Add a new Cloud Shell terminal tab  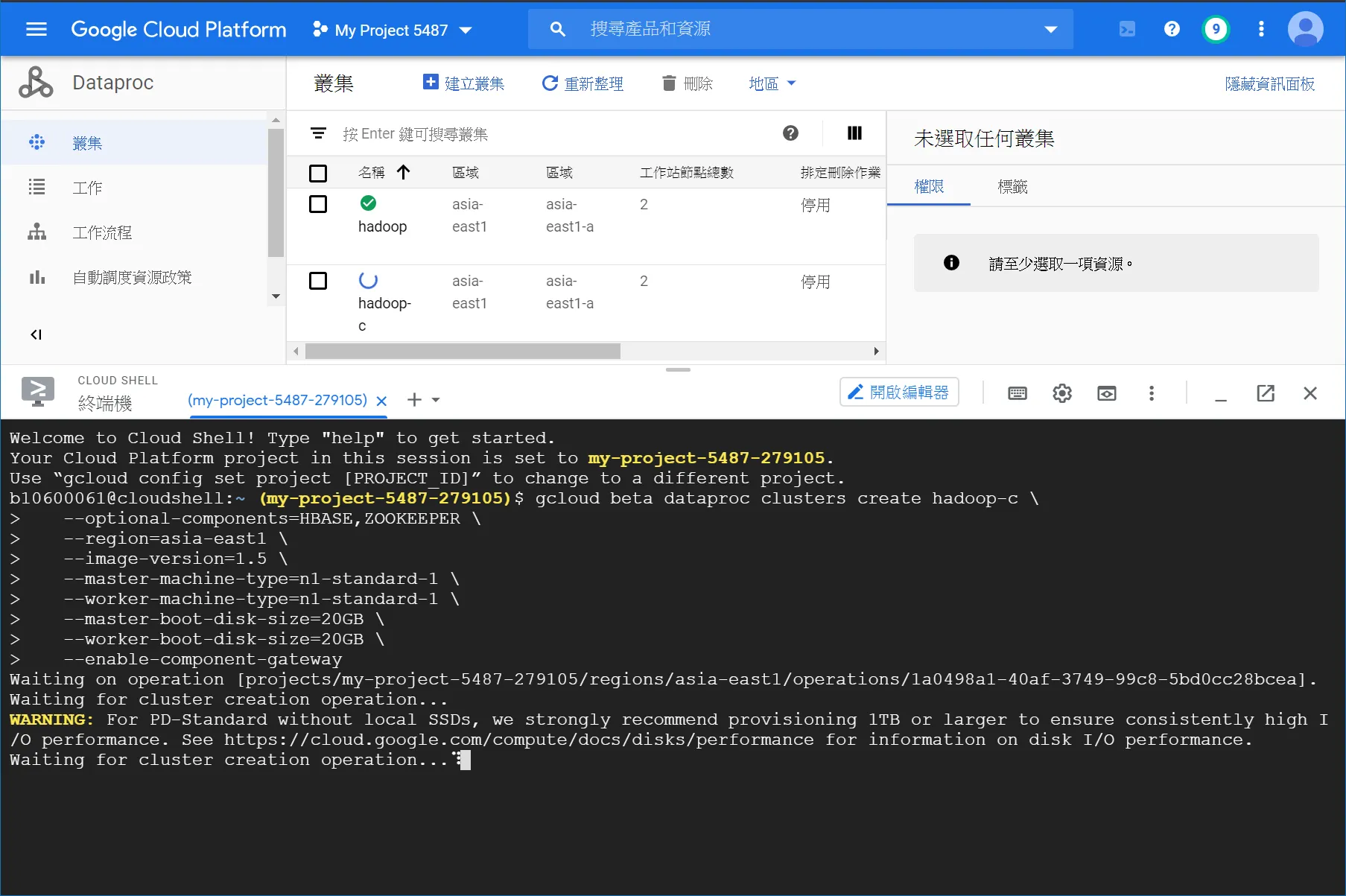414,400
